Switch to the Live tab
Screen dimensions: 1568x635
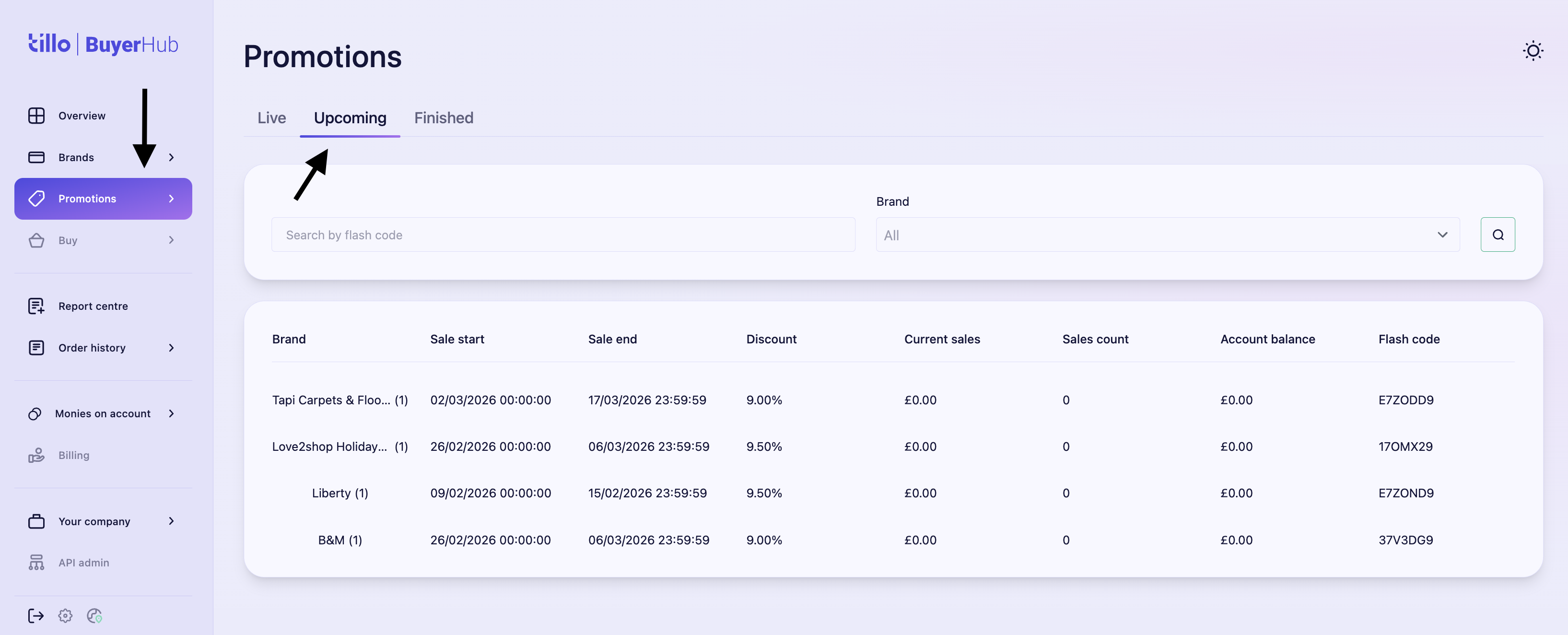pyautogui.click(x=271, y=118)
